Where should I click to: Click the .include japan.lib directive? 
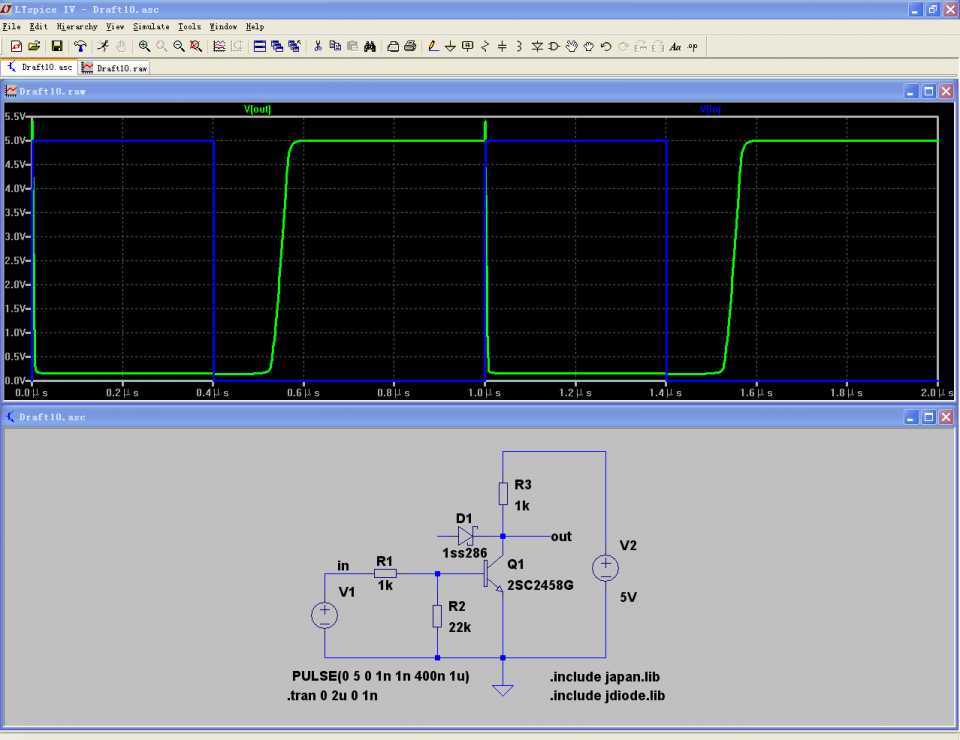tap(605, 677)
